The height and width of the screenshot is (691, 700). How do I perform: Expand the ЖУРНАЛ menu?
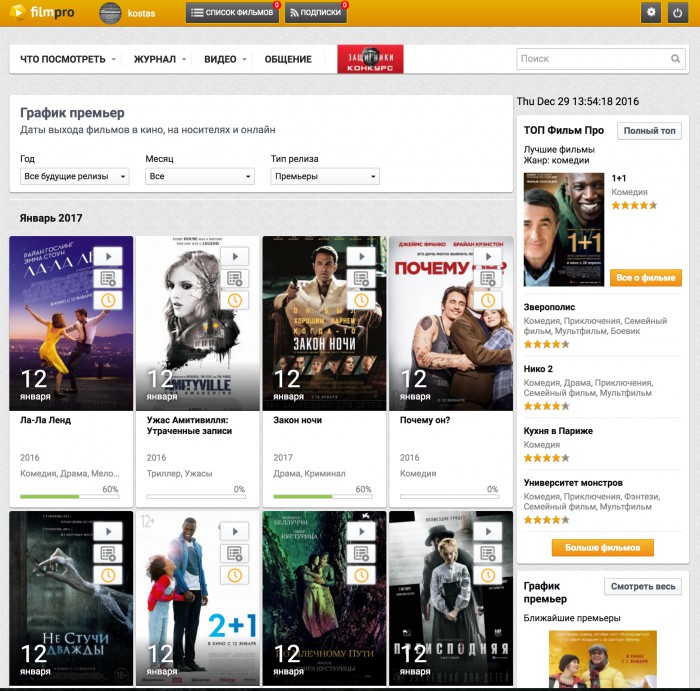(x=159, y=59)
